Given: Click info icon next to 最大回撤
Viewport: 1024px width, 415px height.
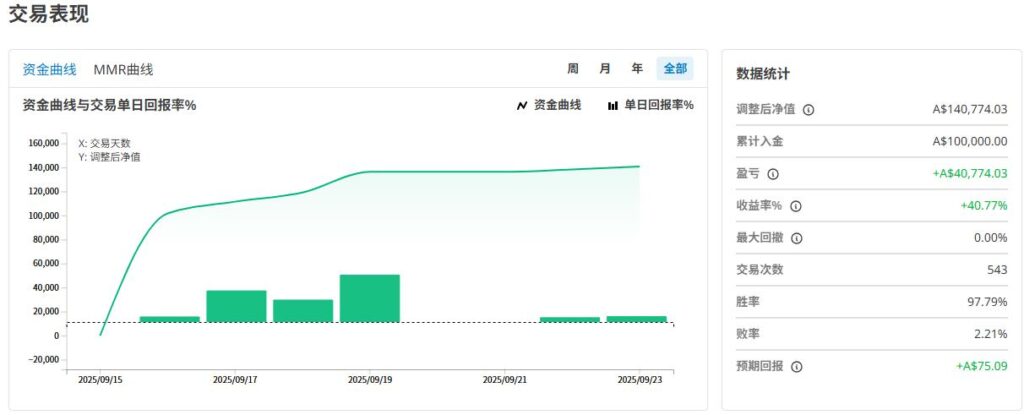Looking at the screenshot, I should tap(796, 238).
